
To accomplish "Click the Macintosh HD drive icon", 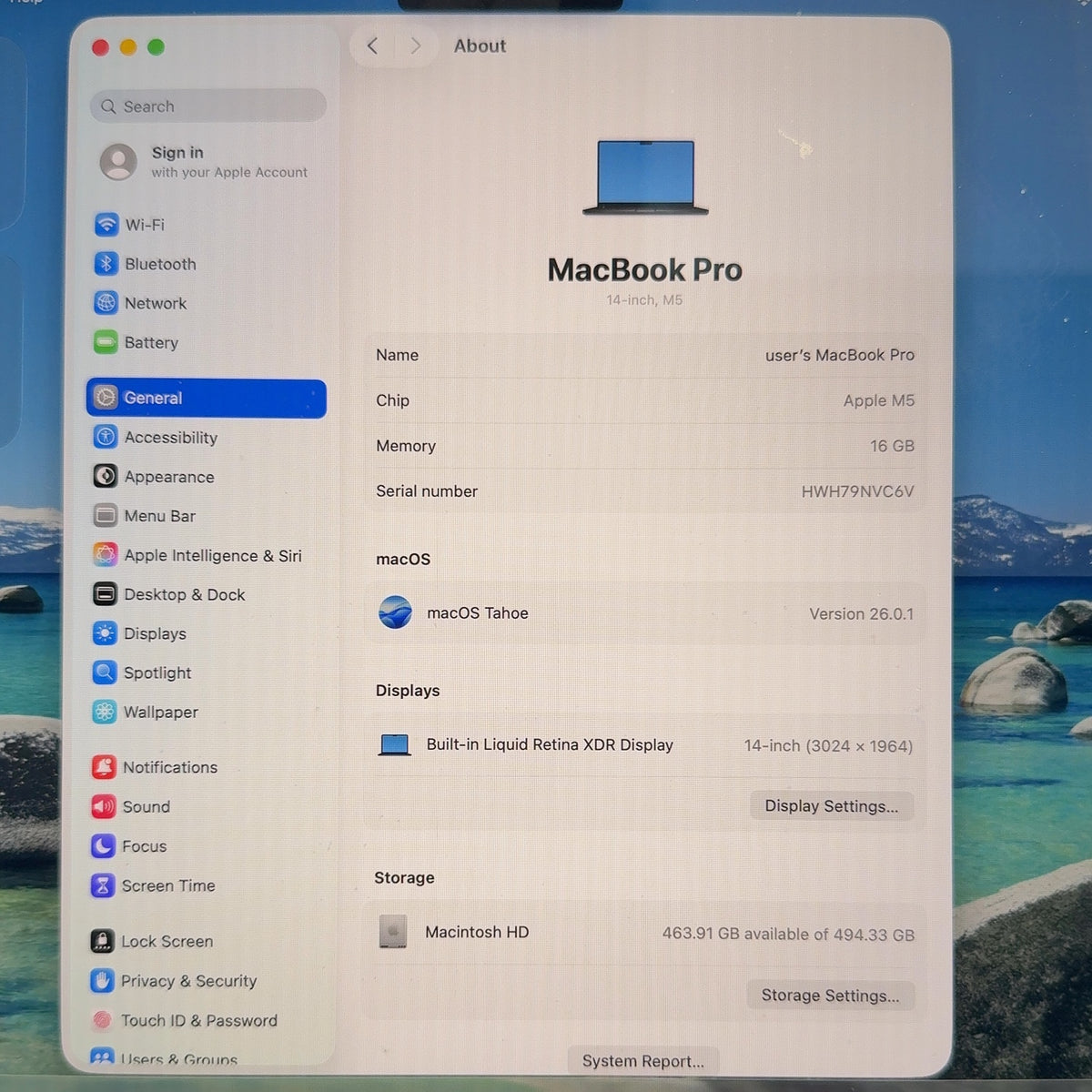I will click(x=393, y=932).
